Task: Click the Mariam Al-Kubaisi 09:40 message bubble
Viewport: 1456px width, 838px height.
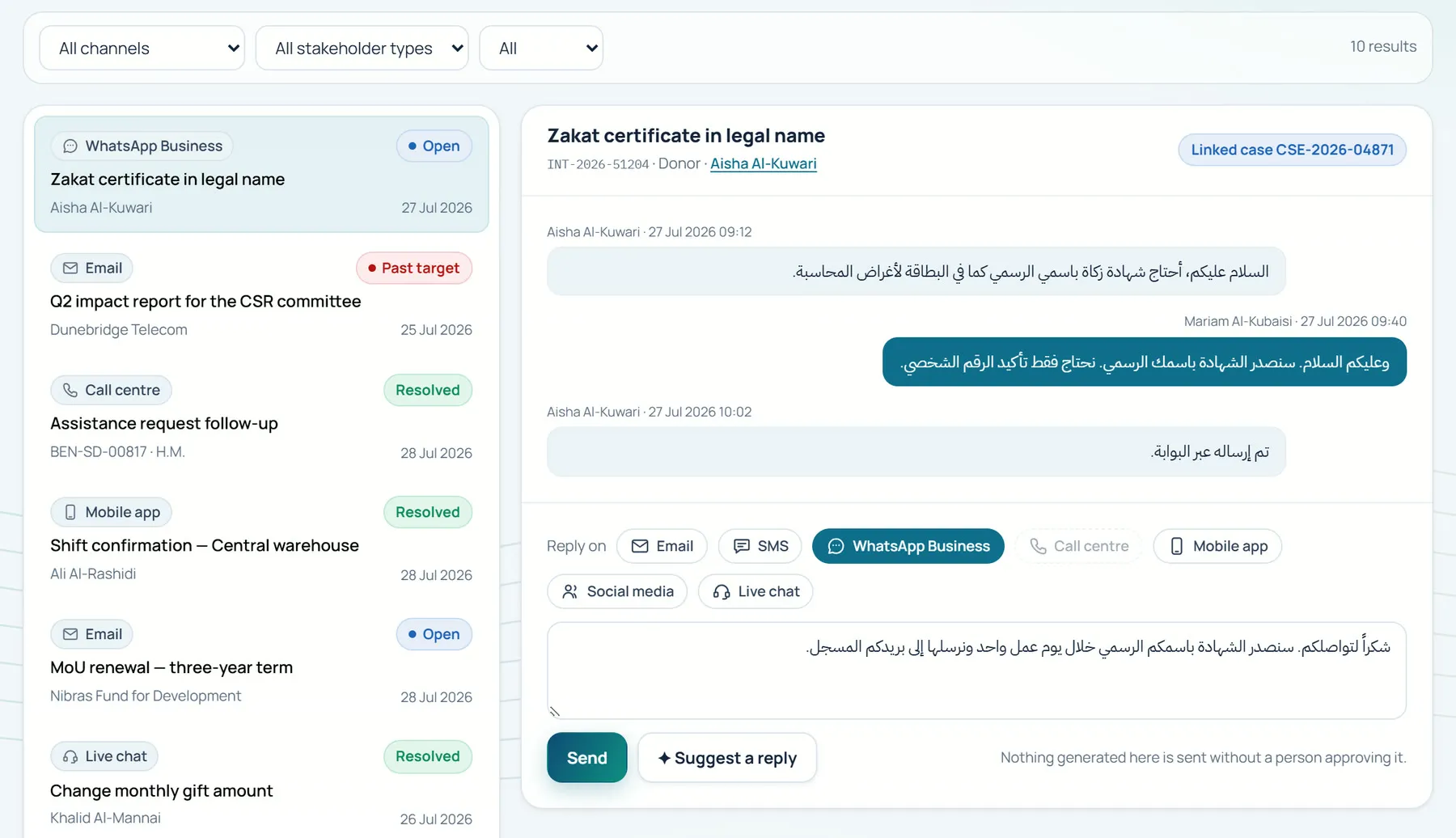Action: click(x=1145, y=362)
